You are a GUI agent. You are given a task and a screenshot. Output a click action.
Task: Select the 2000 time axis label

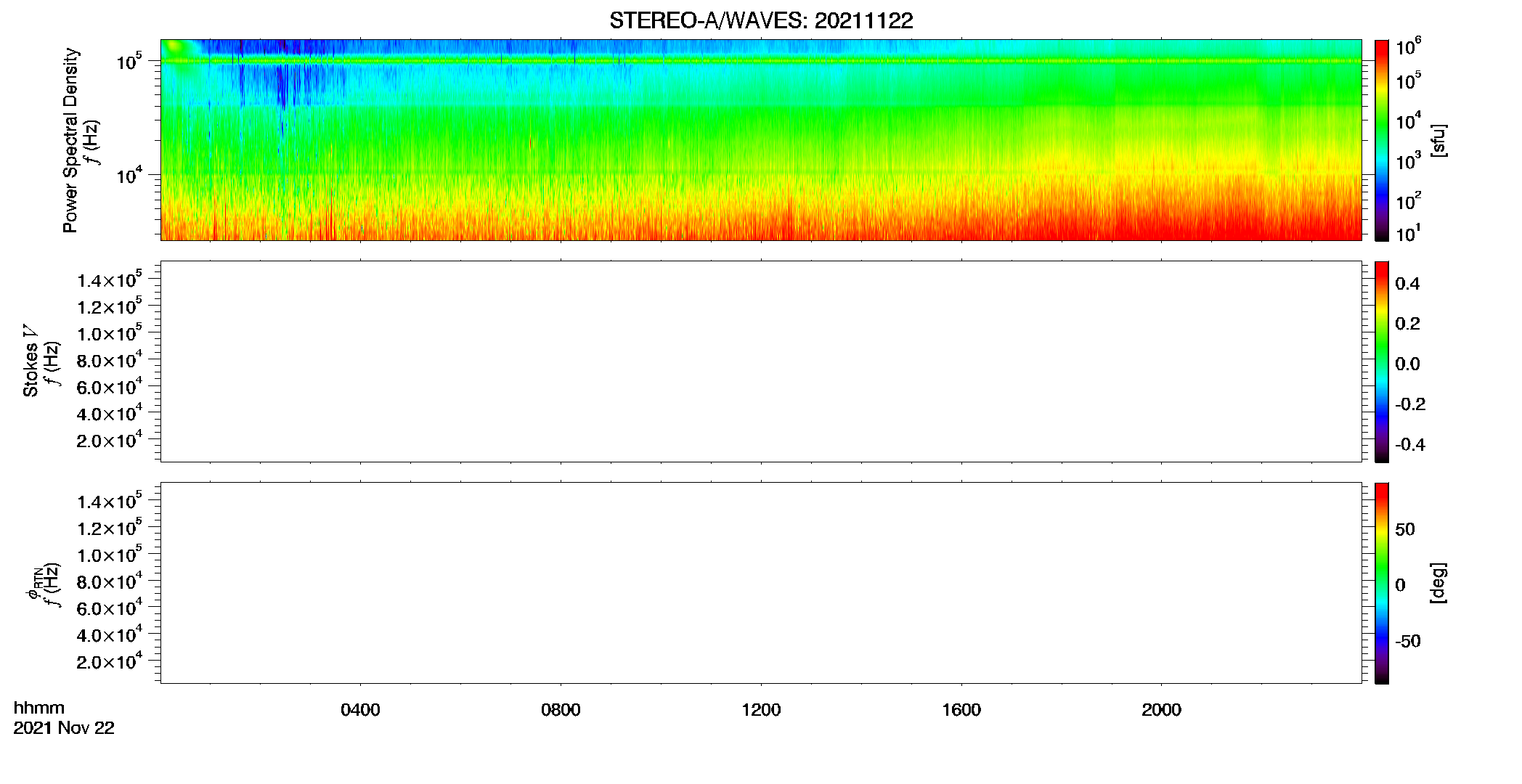(1161, 710)
